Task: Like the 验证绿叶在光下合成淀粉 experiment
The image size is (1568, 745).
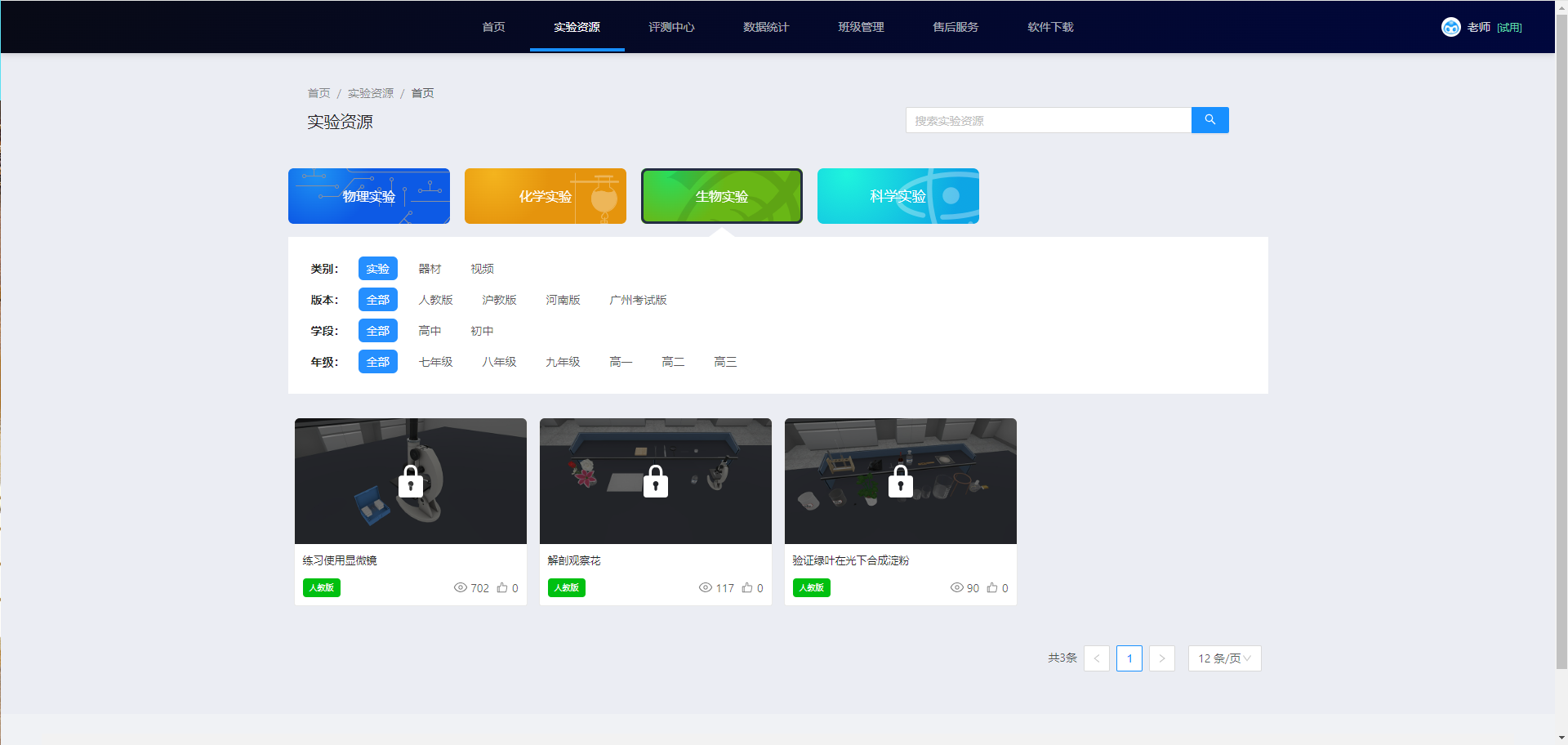Action: coord(992,587)
